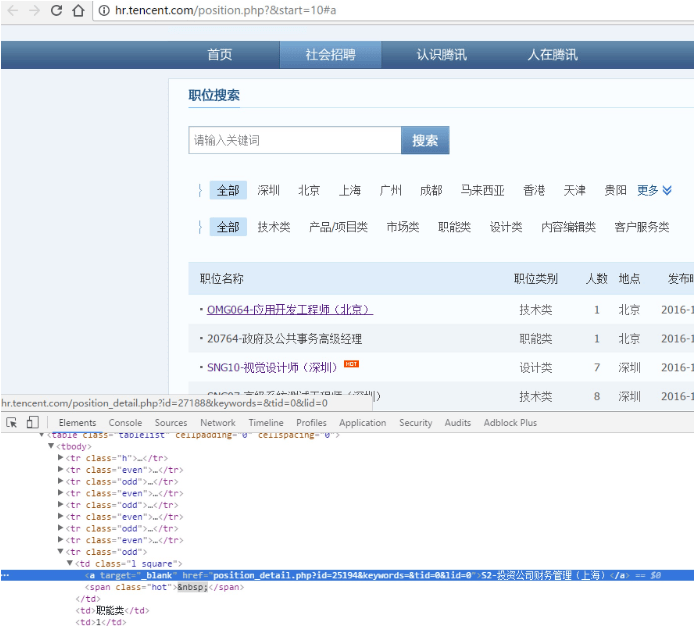Viewport: 697px width, 637px height.
Task: Filter by 内容编辑类 category
Action: 569,227
